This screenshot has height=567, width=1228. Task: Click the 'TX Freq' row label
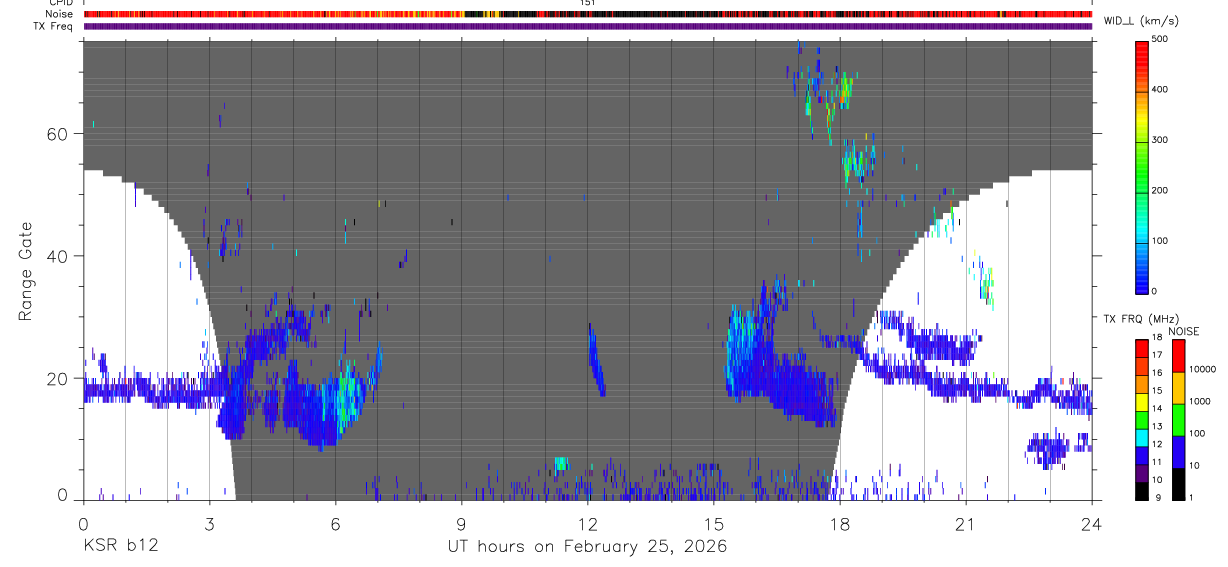(x=54, y=26)
